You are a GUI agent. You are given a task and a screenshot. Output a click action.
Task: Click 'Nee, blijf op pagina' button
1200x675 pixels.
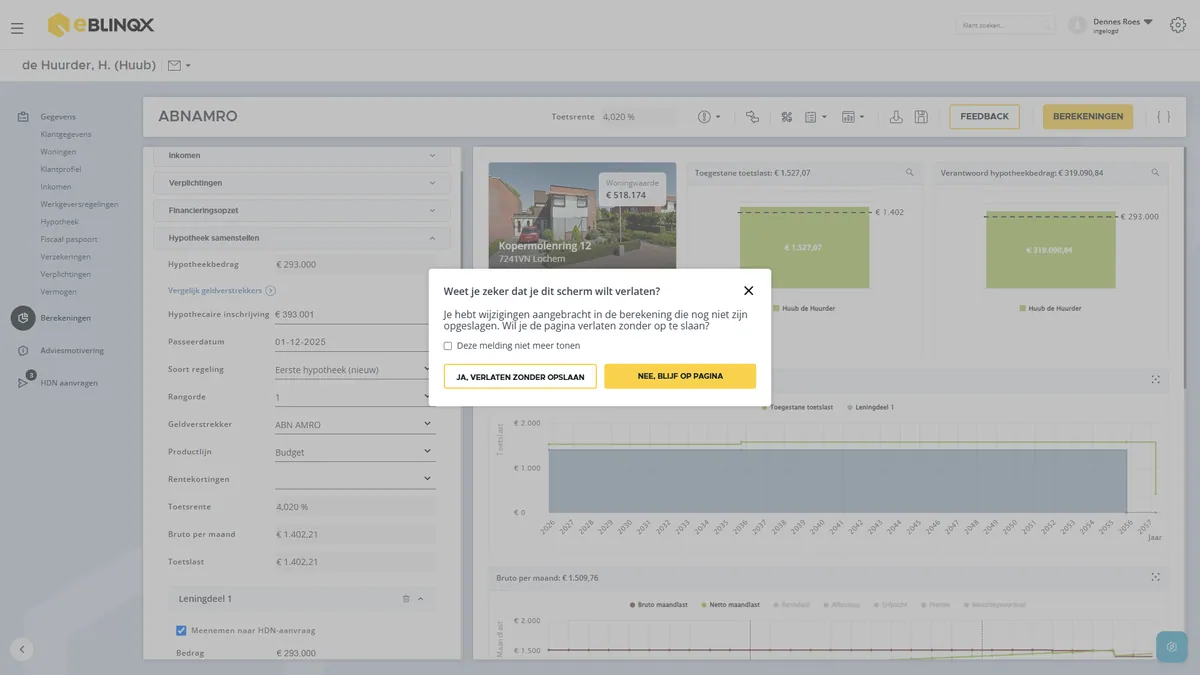[x=680, y=376]
